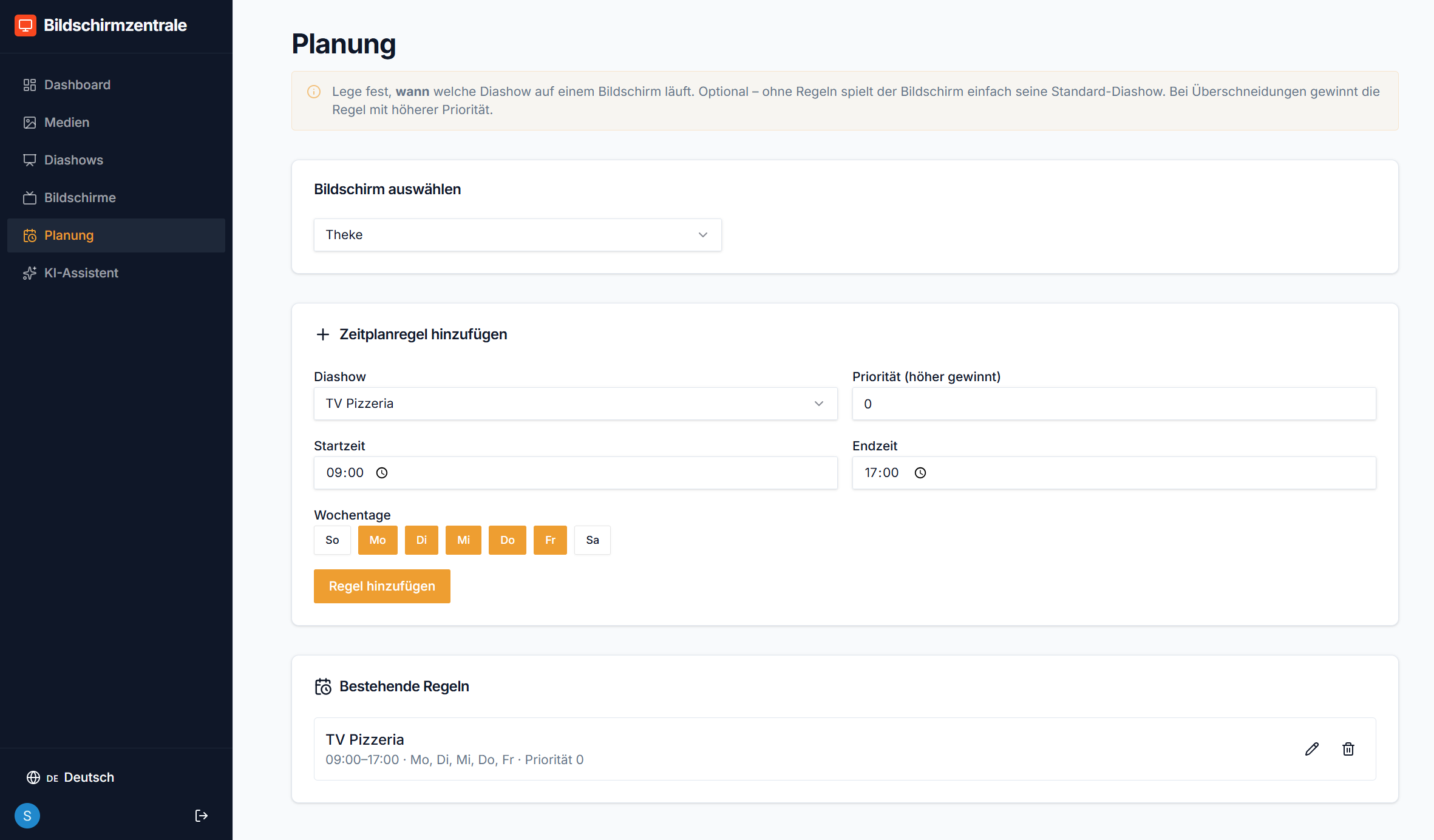This screenshot has width=1434, height=840.
Task: Select the TV Pizzeria rule title
Action: point(365,739)
